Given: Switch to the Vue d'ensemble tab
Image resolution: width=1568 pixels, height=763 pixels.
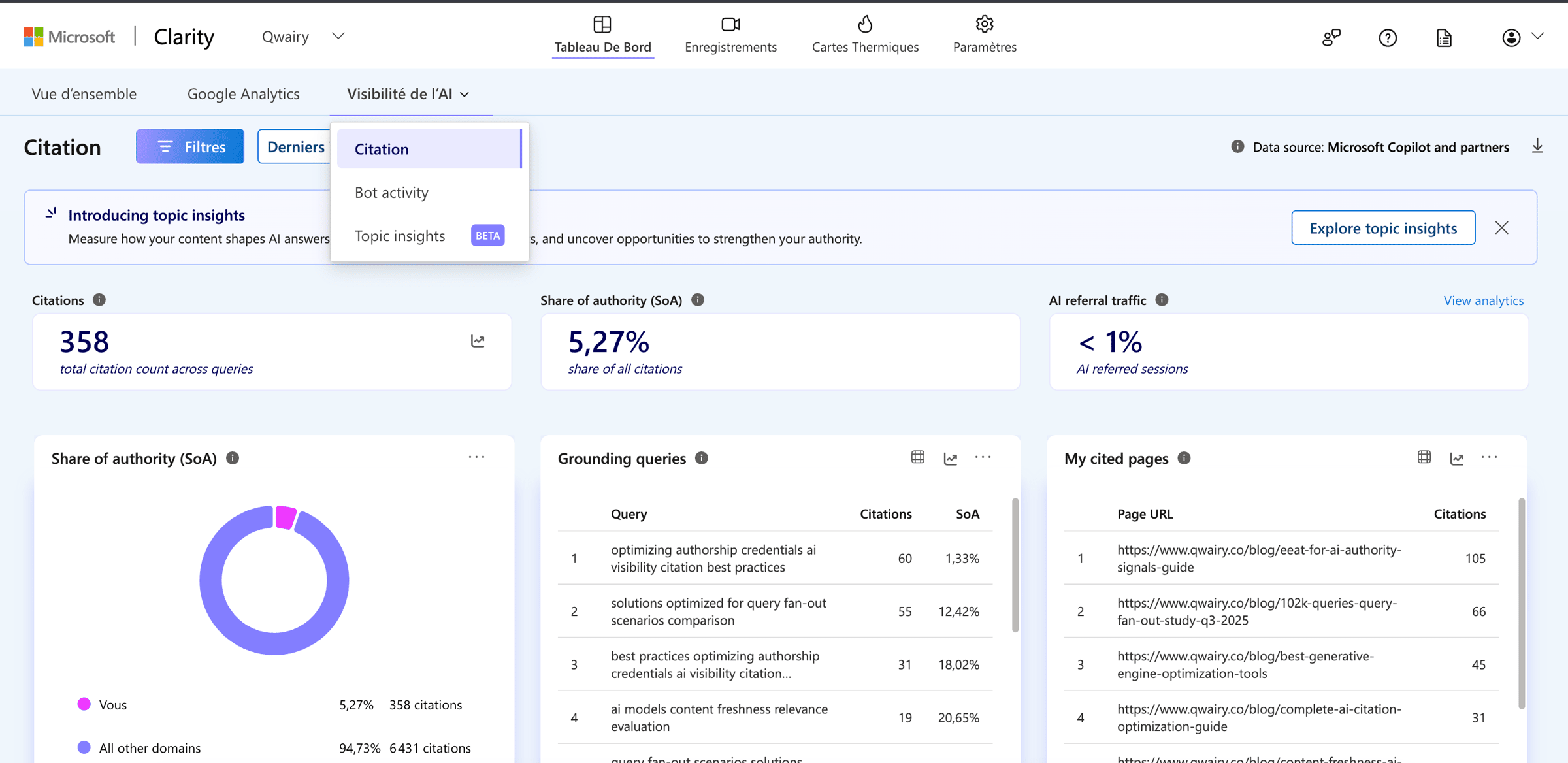Looking at the screenshot, I should [84, 94].
